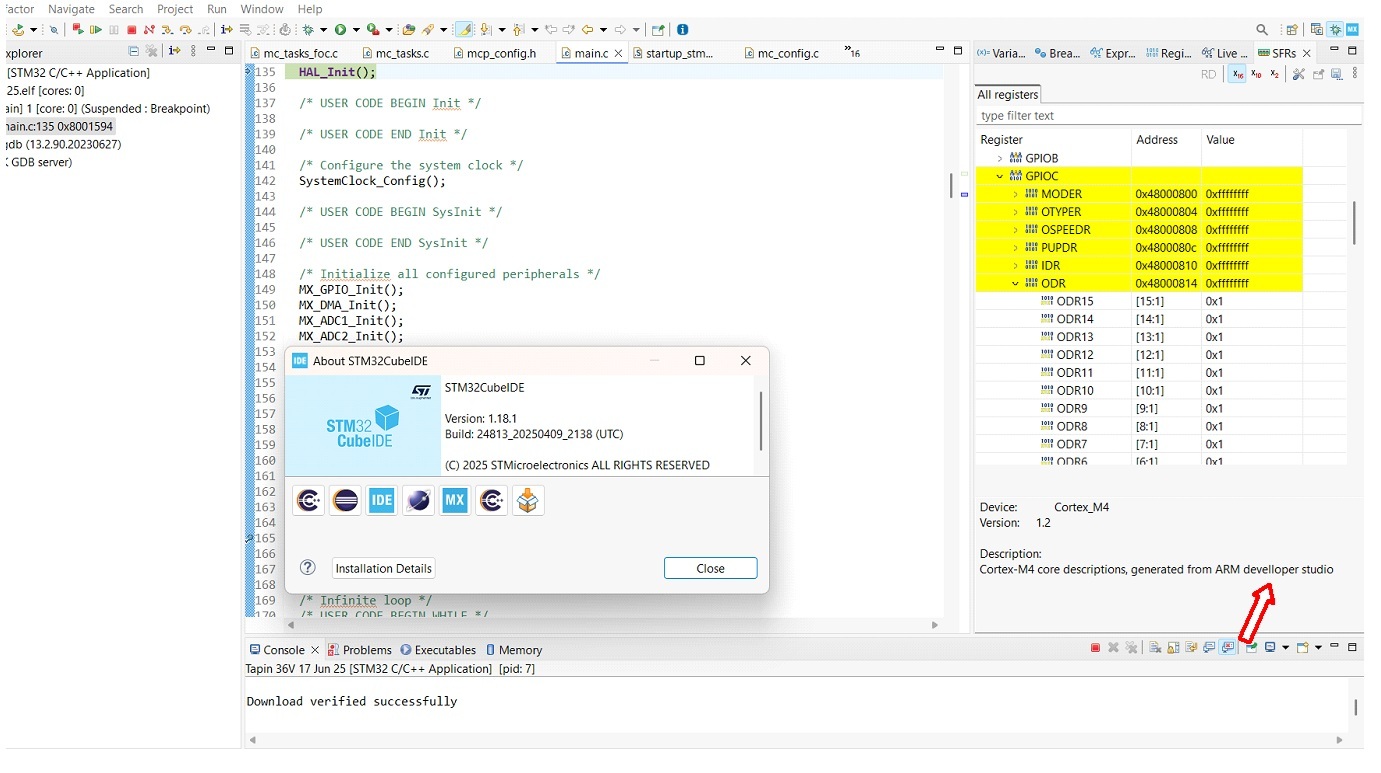
Task: Click the green Resume execution icon
Action: tap(96, 30)
